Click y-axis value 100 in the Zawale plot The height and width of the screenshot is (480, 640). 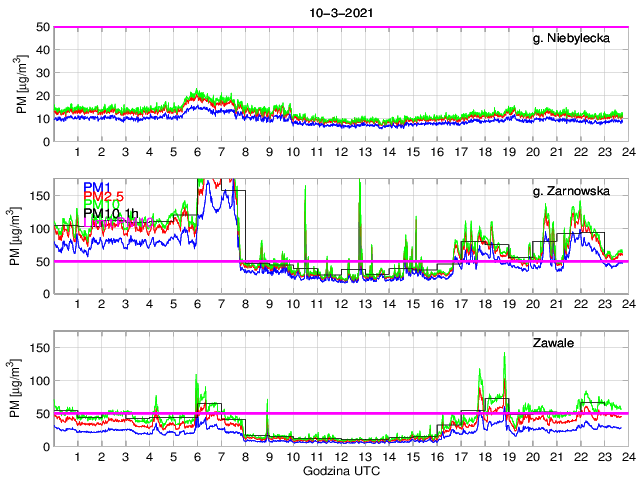[x=40, y=381]
